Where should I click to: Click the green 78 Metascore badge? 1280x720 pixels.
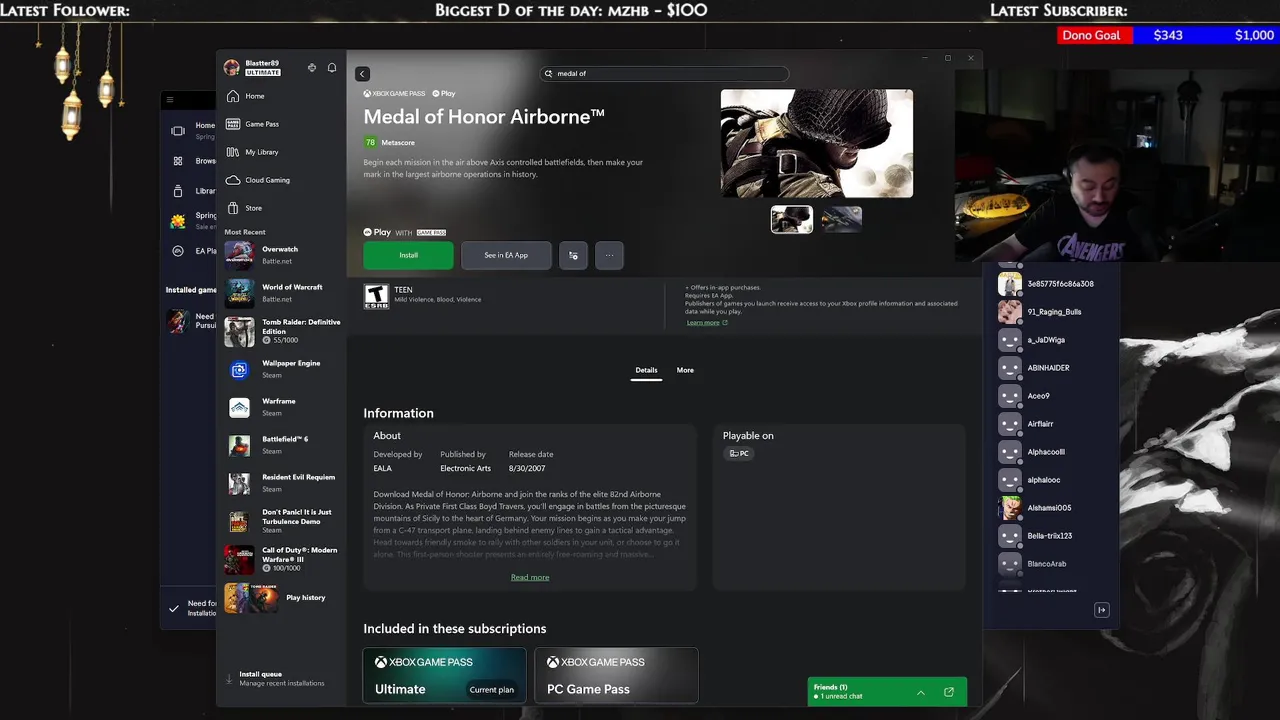(x=370, y=142)
